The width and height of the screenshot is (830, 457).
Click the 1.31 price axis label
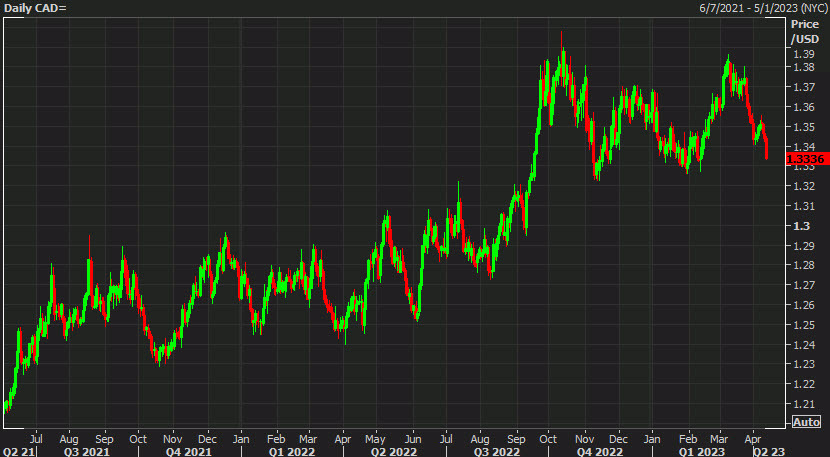pyautogui.click(x=804, y=206)
